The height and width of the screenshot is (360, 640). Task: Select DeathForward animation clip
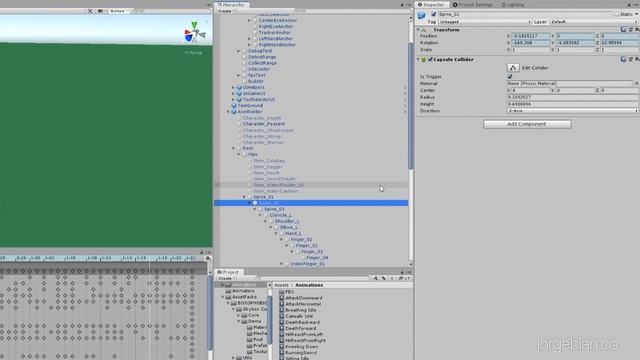[x=300, y=328]
